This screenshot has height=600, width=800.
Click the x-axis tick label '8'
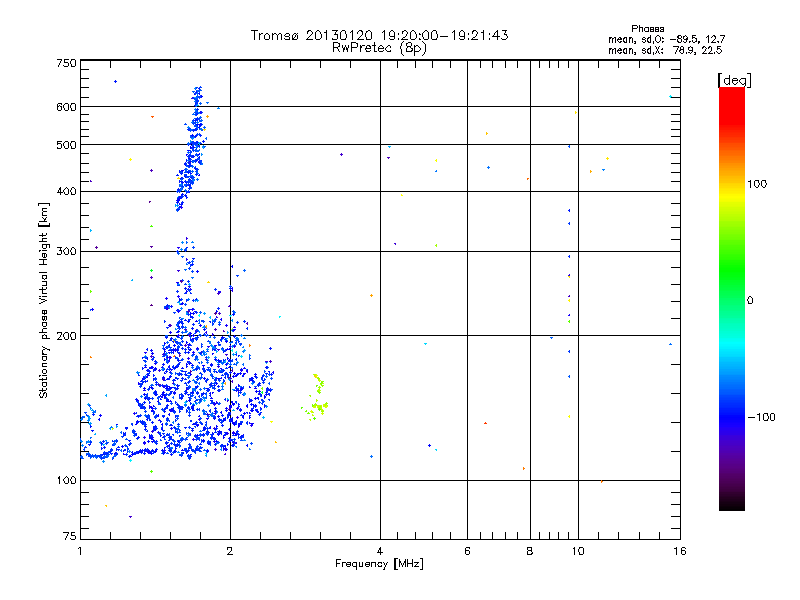pos(530,551)
